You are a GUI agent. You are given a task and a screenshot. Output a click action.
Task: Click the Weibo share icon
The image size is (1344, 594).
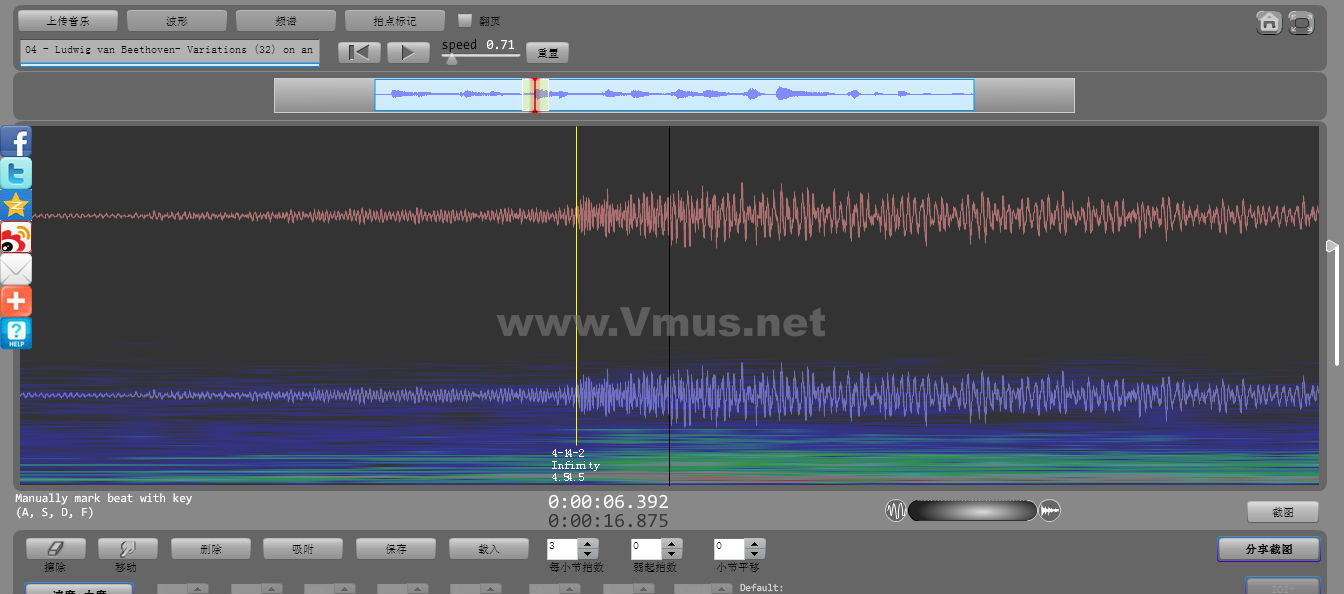tap(16, 238)
